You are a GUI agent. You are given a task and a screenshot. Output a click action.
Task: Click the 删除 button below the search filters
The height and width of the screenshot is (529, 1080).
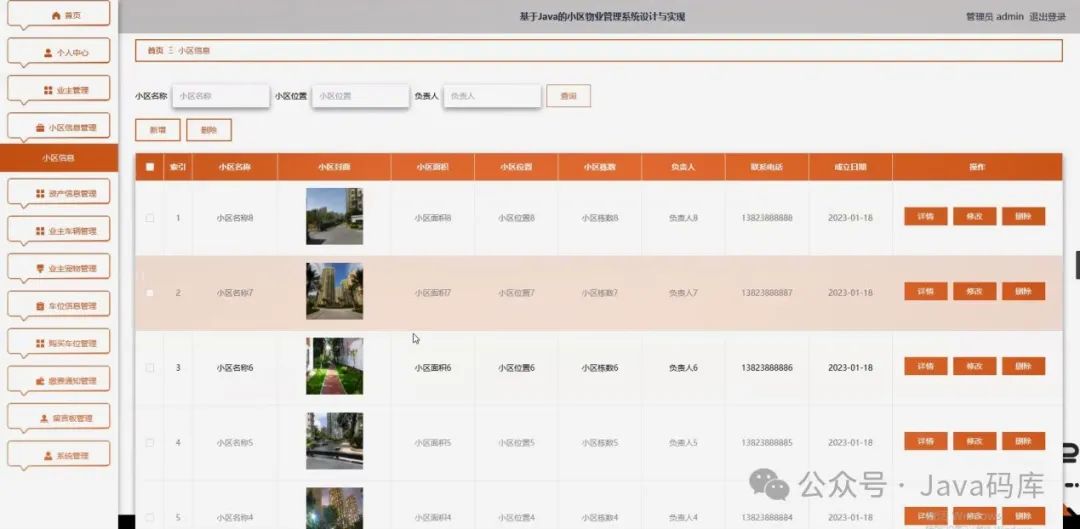(209, 129)
